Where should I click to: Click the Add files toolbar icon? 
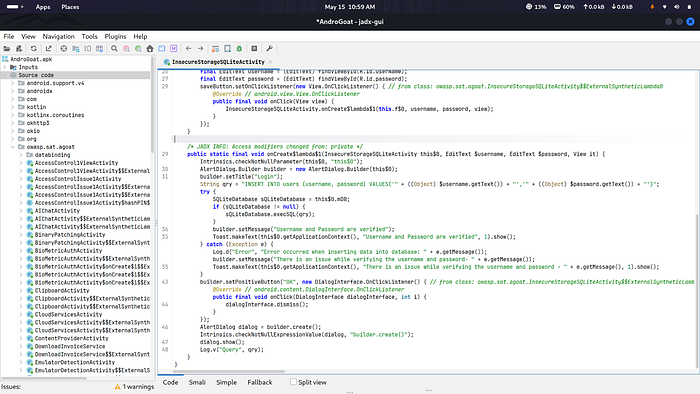[19, 49]
